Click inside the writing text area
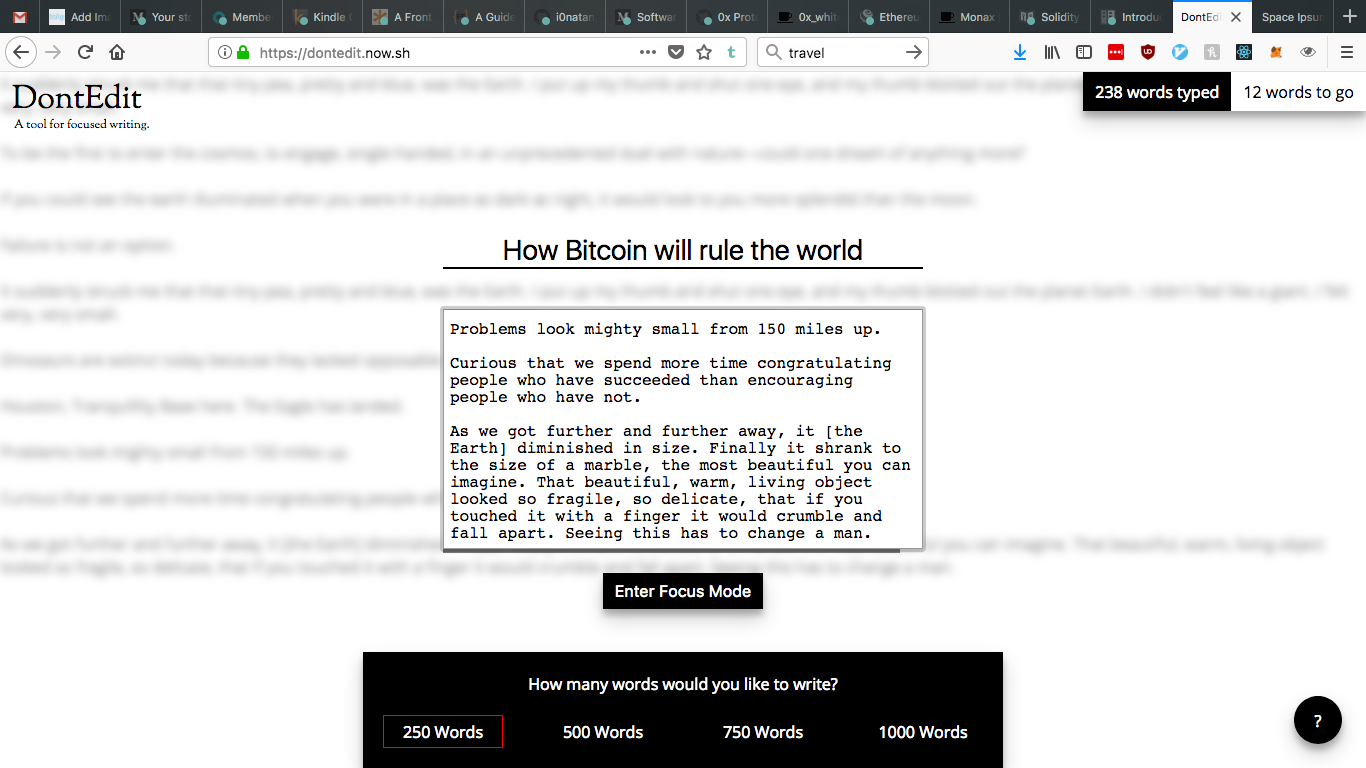 tap(683, 430)
